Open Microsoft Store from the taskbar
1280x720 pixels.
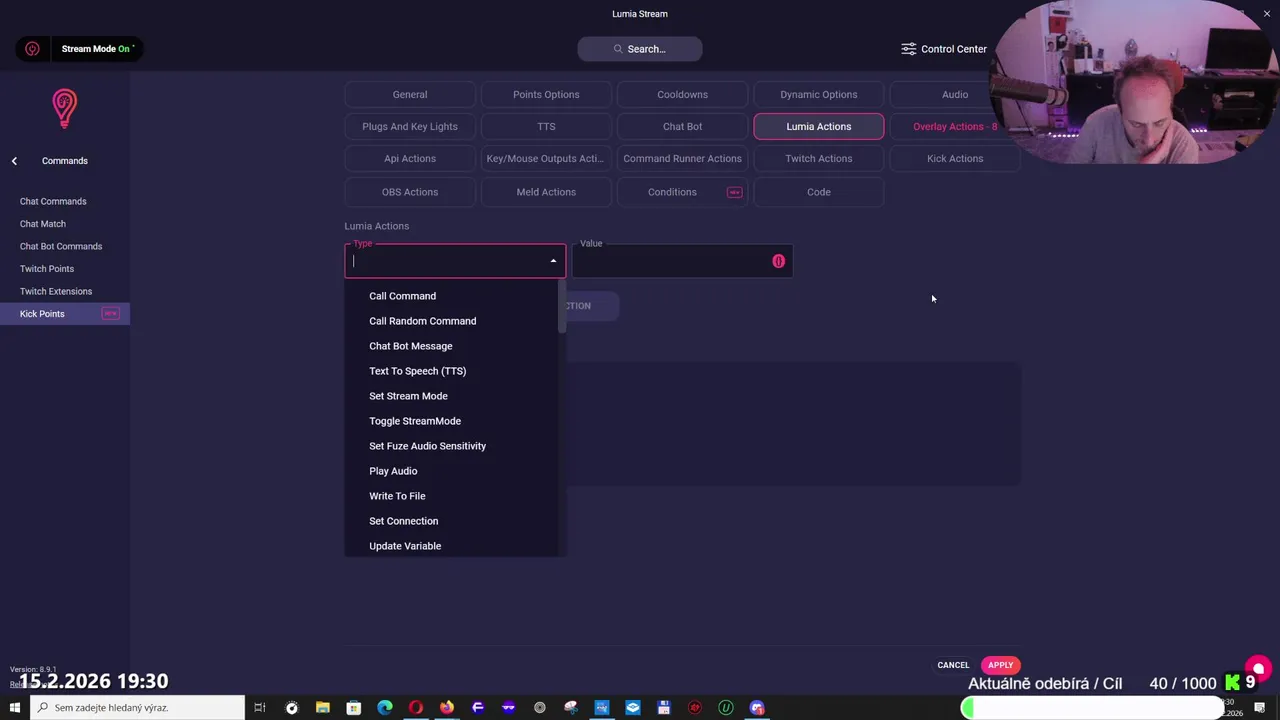click(353, 708)
